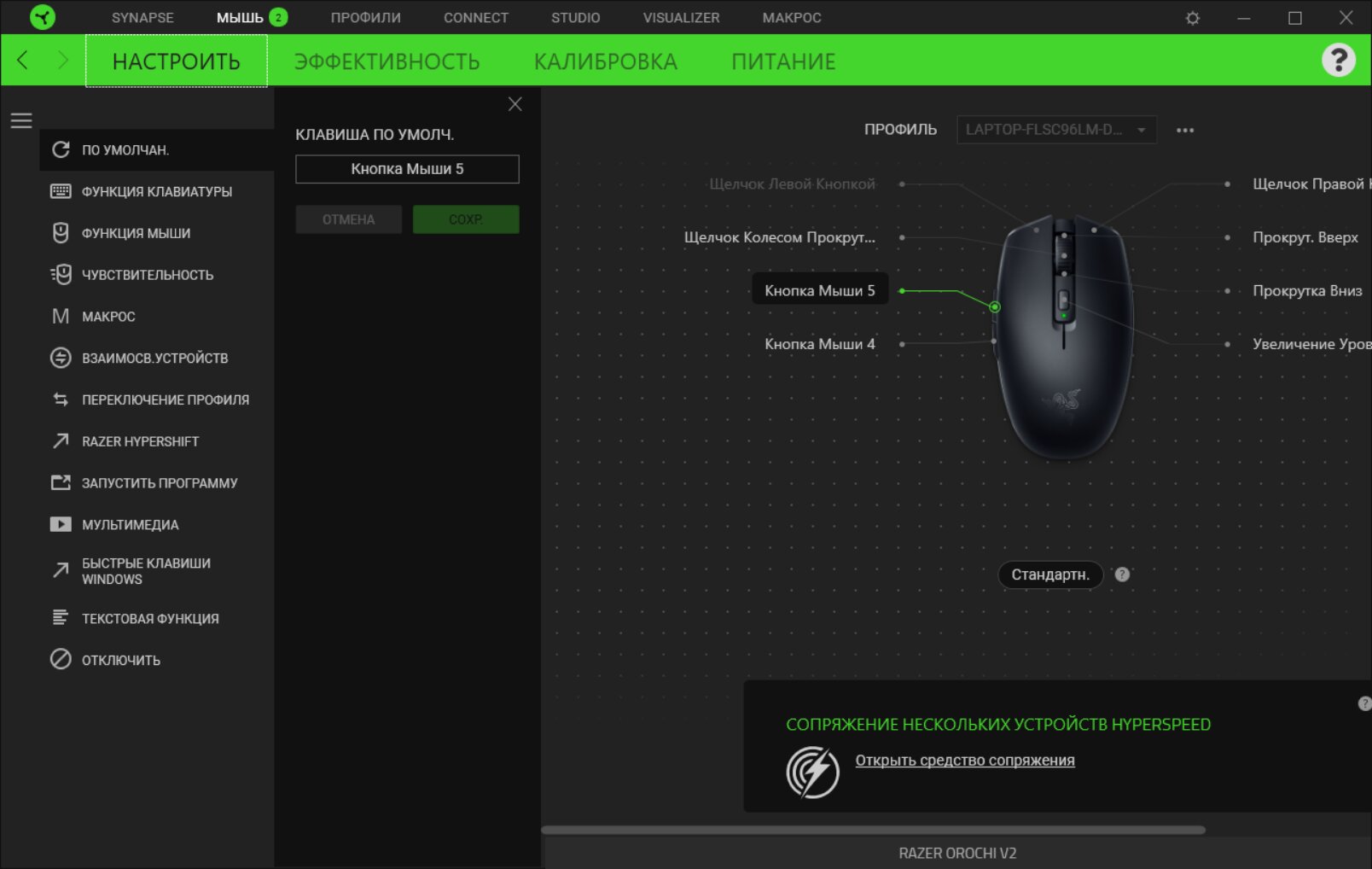
Task: Click the mouse function icon
Action: 61,233
